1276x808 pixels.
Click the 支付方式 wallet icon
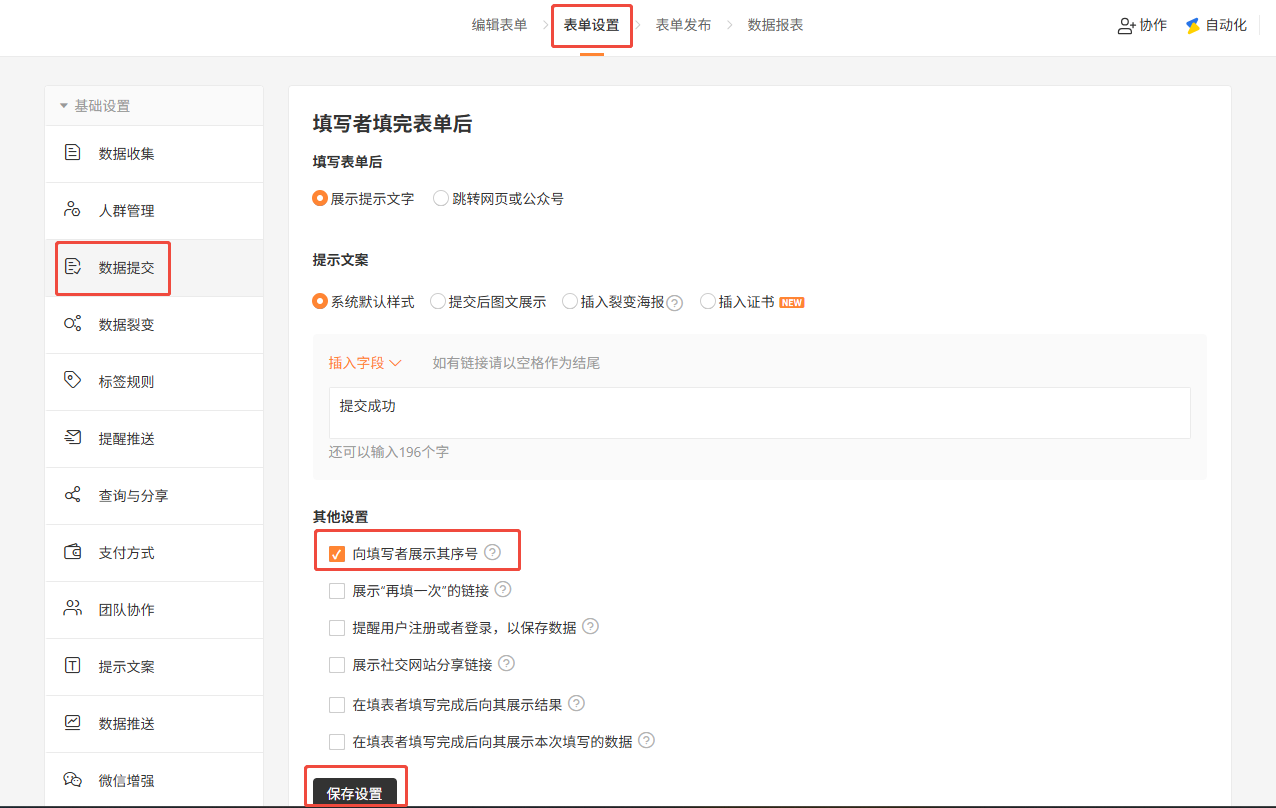click(72, 552)
